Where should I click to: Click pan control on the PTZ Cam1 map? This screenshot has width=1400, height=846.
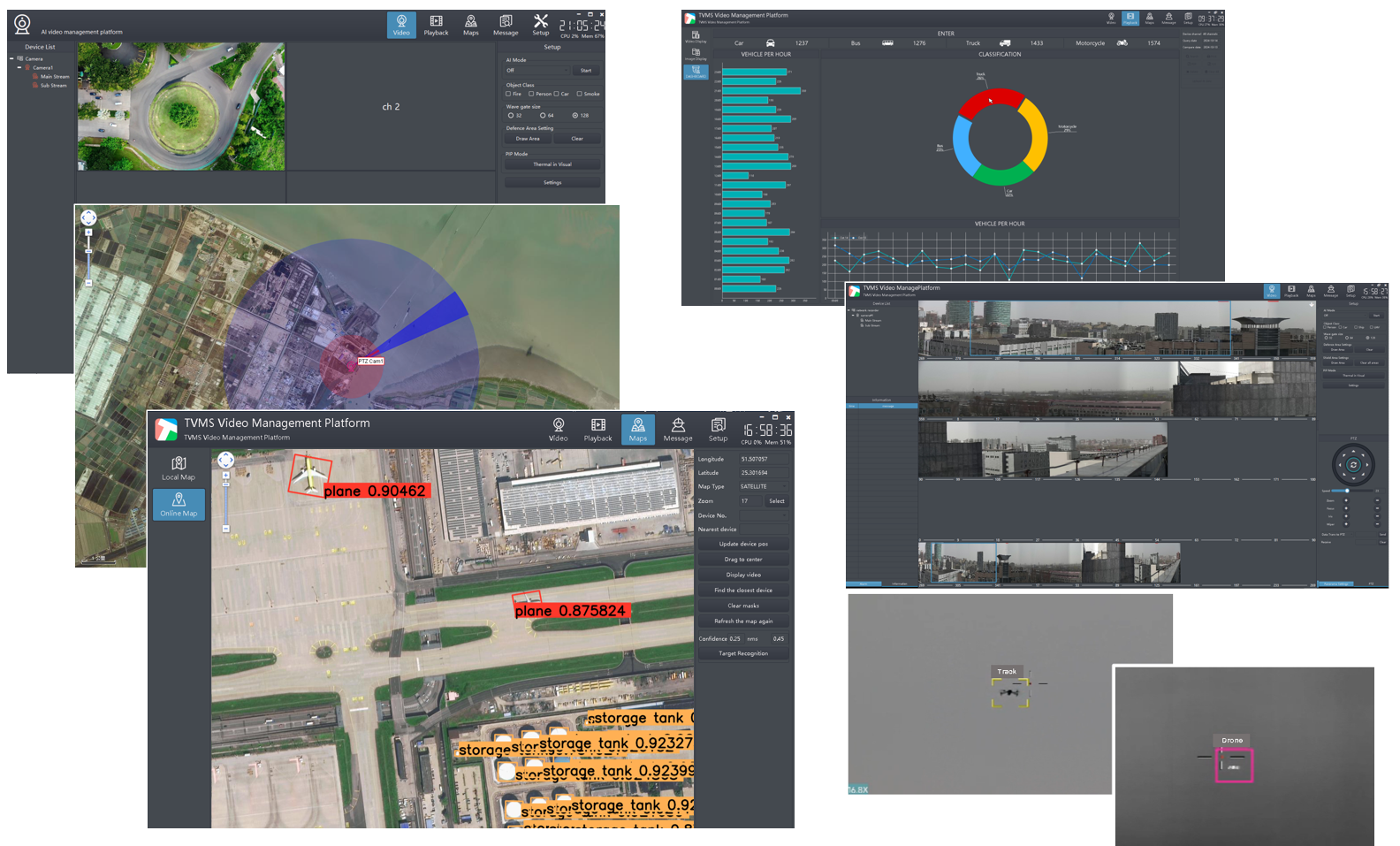tap(88, 217)
